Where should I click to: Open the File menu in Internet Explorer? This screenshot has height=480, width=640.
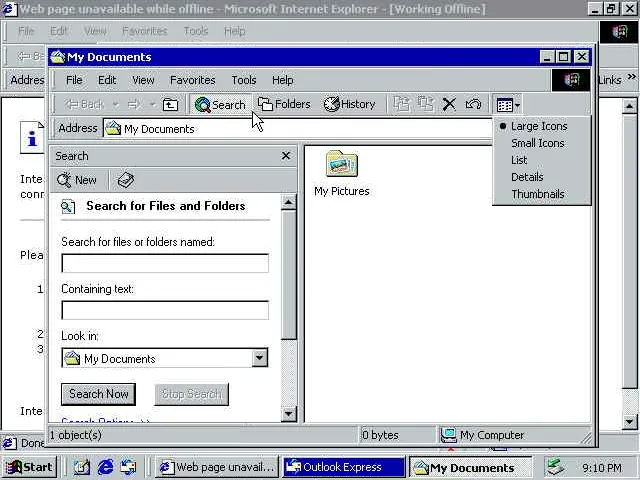coord(26,31)
